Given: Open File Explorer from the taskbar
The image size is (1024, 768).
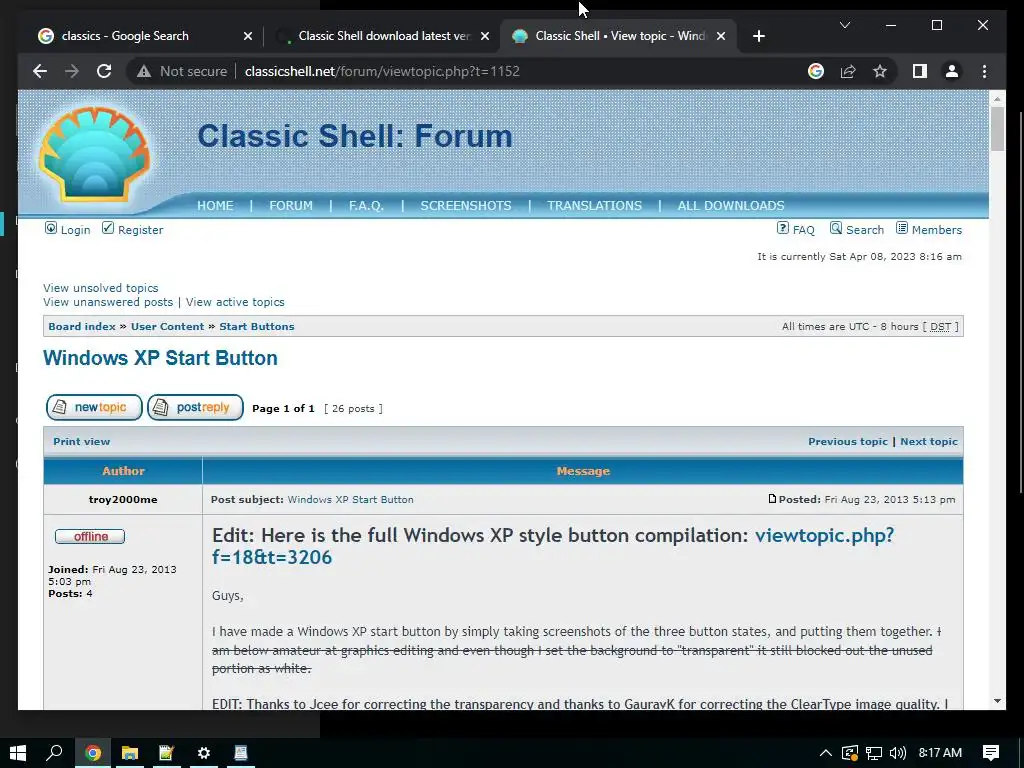Looking at the screenshot, I should point(129,753).
